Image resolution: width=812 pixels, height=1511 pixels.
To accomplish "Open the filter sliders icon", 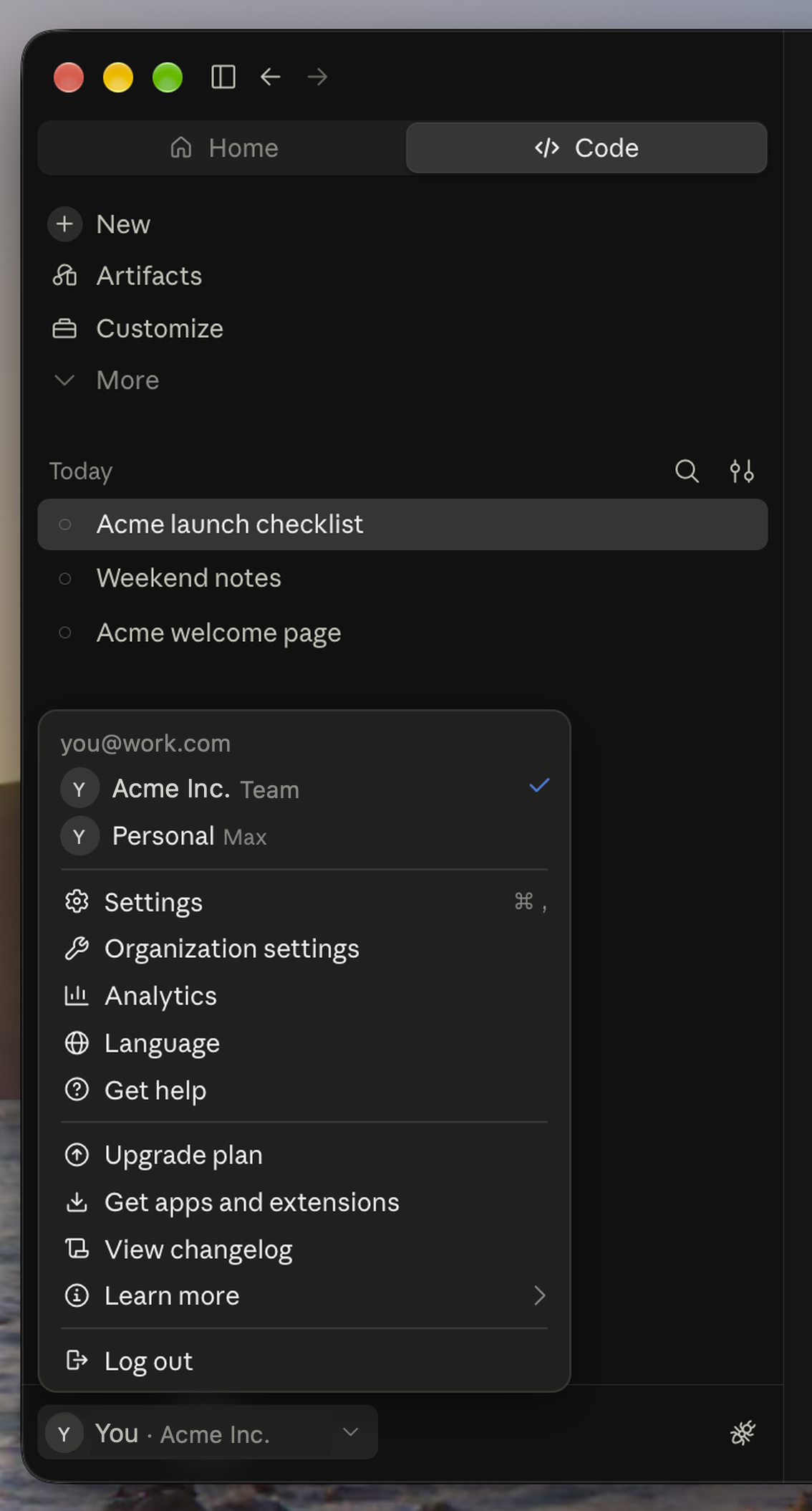I will [742, 471].
